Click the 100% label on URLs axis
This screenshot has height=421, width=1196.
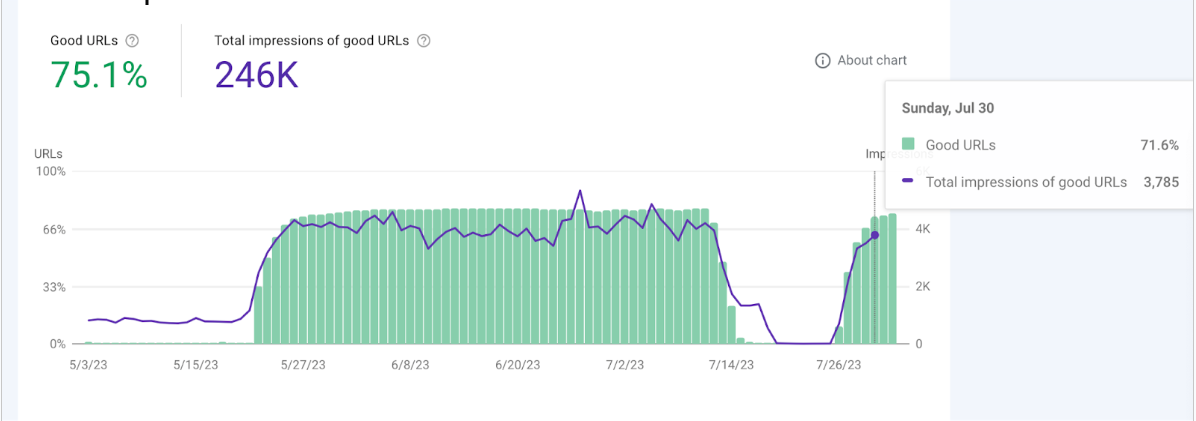[51, 171]
